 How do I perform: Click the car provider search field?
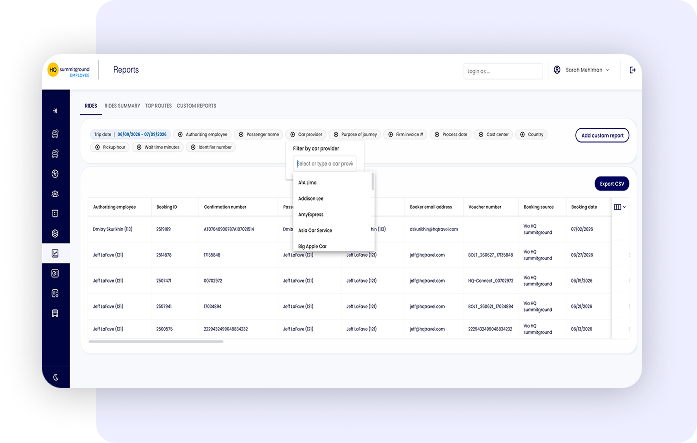click(x=325, y=164)
